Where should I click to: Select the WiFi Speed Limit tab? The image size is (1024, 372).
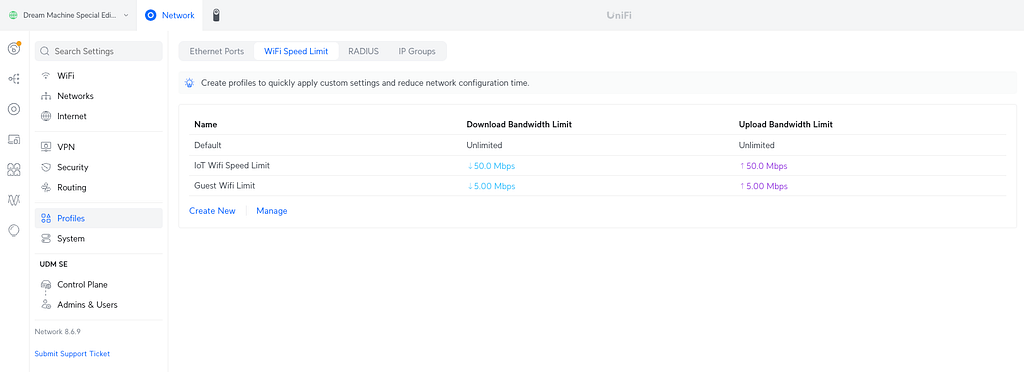[x=296, y=51]
